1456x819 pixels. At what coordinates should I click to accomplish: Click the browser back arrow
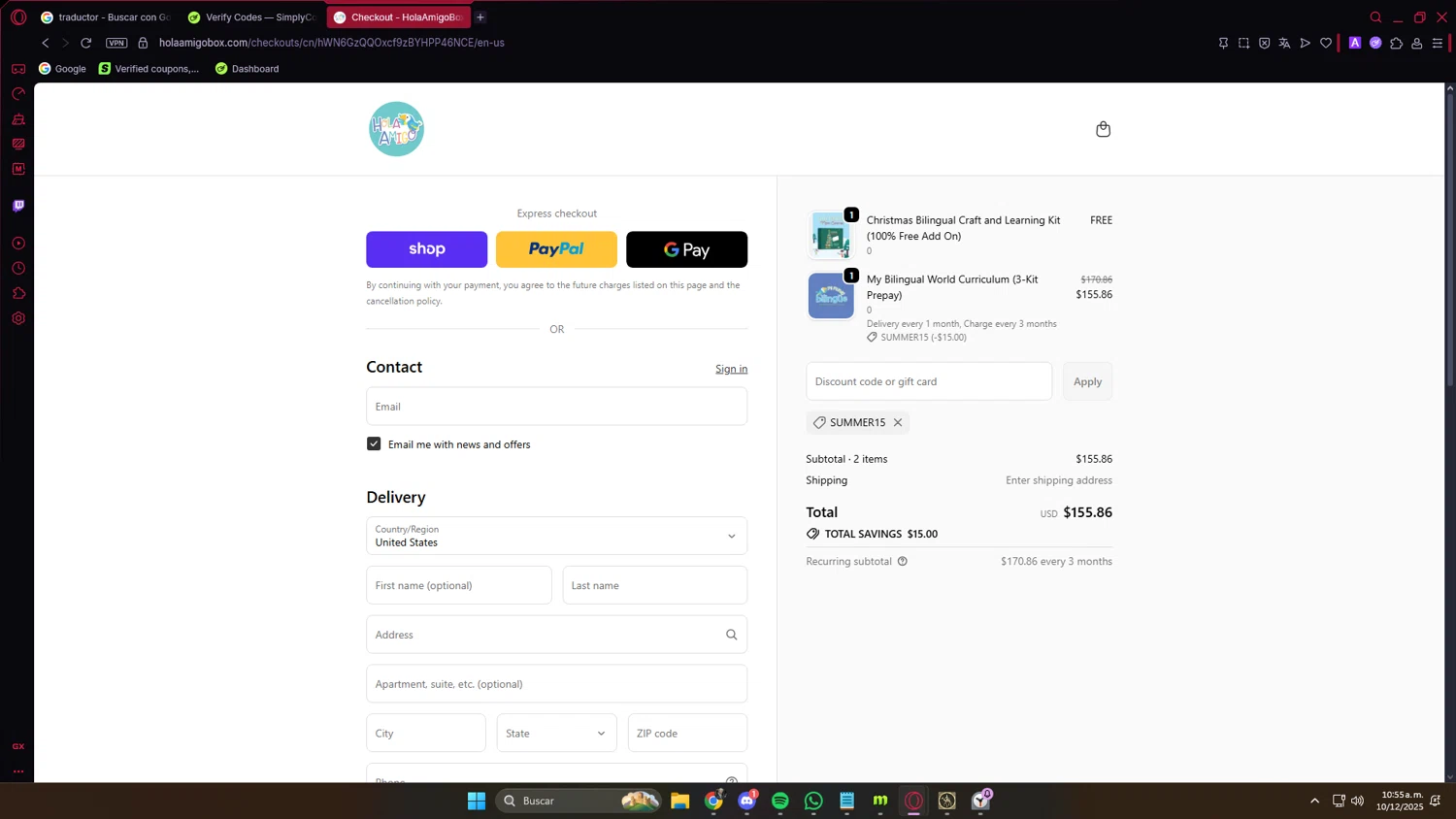click(x=45, y=43)
